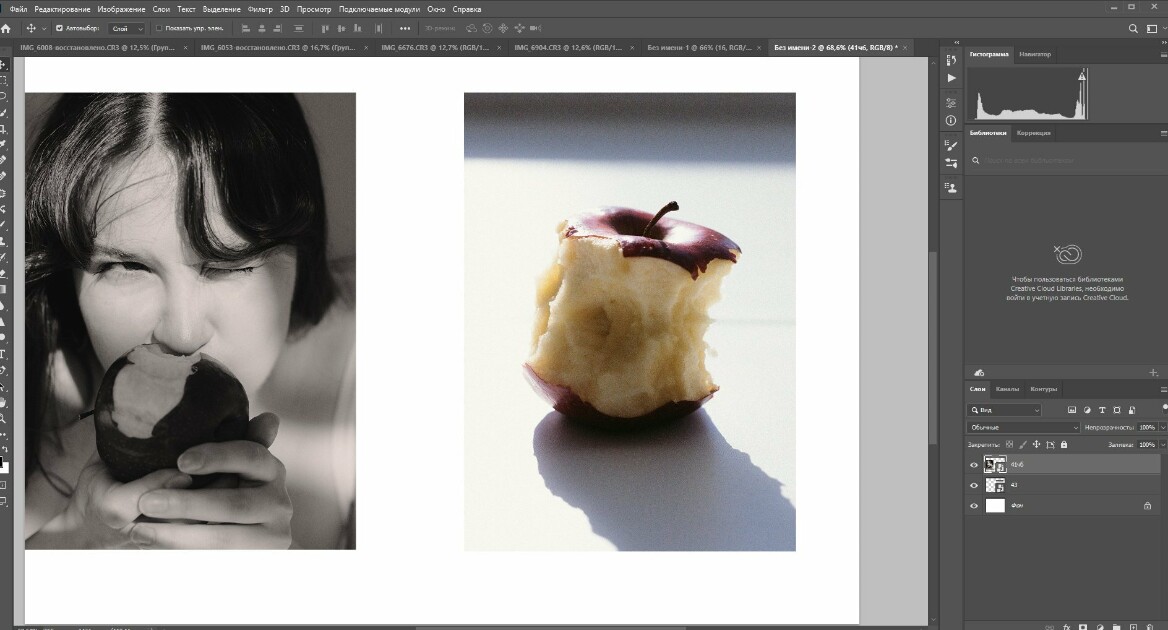Click align left edges icon
The height and width of the screenshot is (630, 1168).
(245, 28)
